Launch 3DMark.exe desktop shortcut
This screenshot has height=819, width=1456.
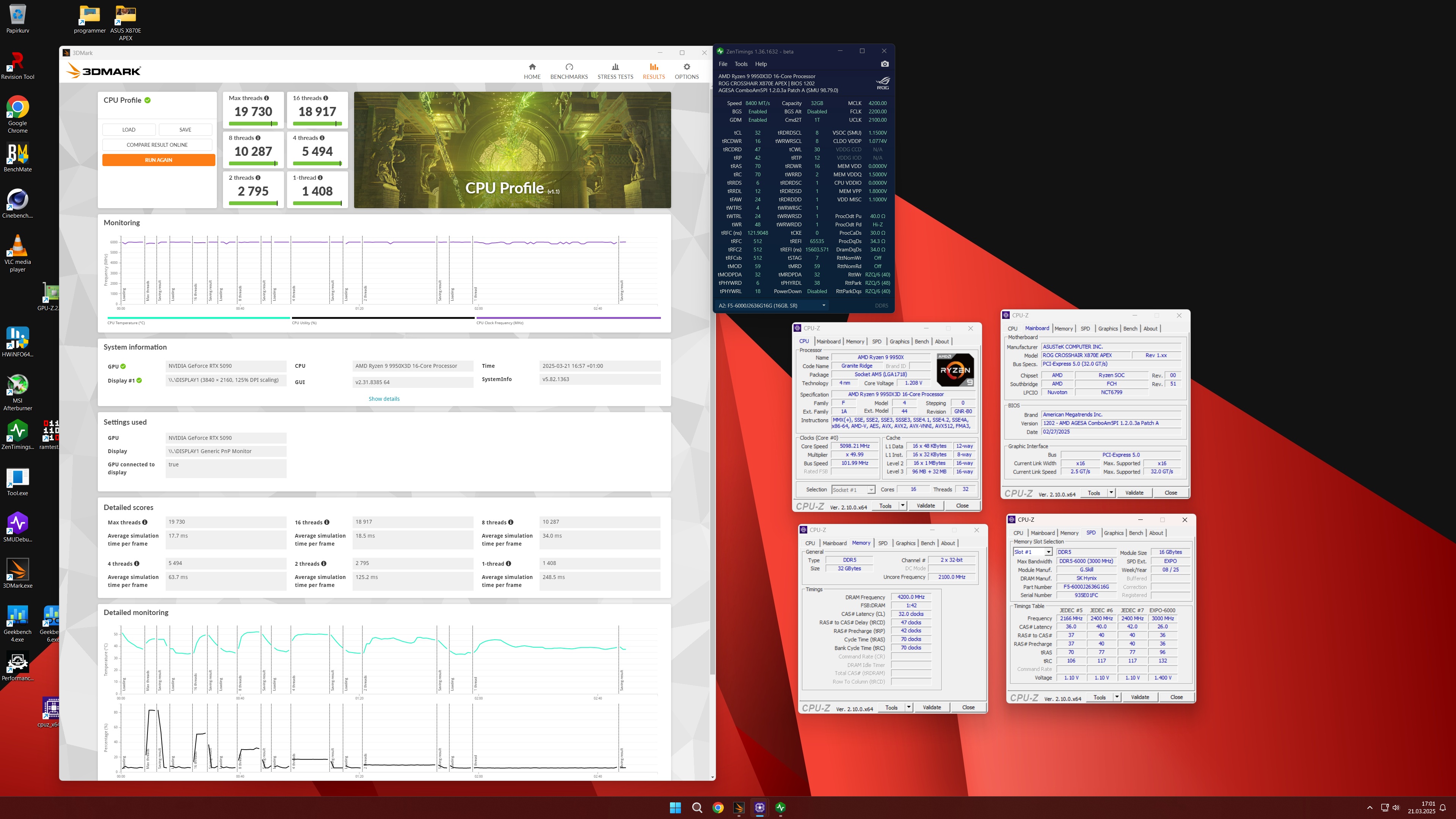(x=17, y=574)
